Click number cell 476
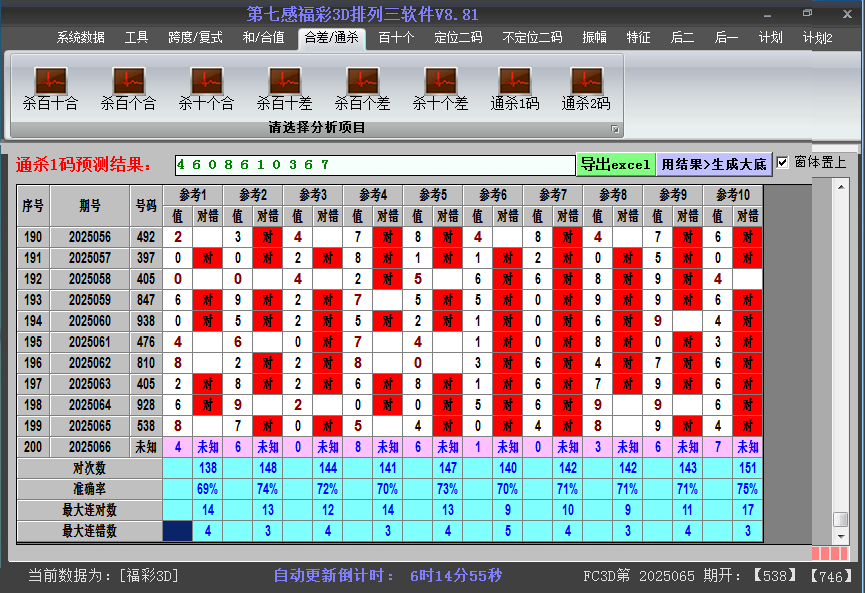865x593 pixels. [146, 342]
